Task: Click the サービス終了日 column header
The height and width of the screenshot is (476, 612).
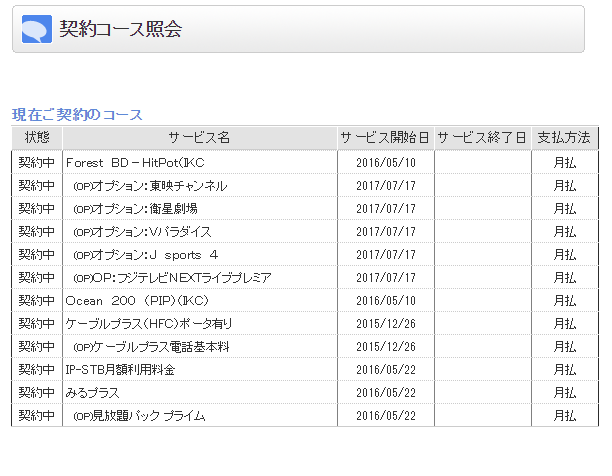Action: point(482,137)
